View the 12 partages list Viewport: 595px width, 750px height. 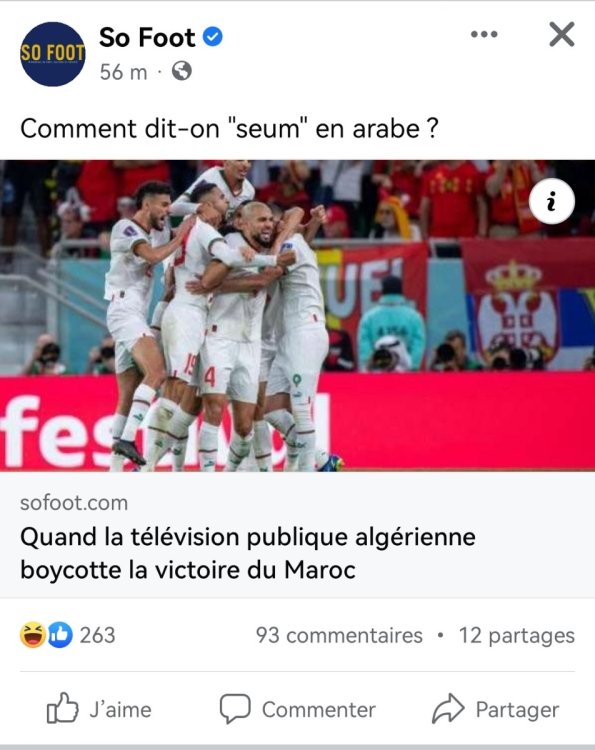coord(517,636)
